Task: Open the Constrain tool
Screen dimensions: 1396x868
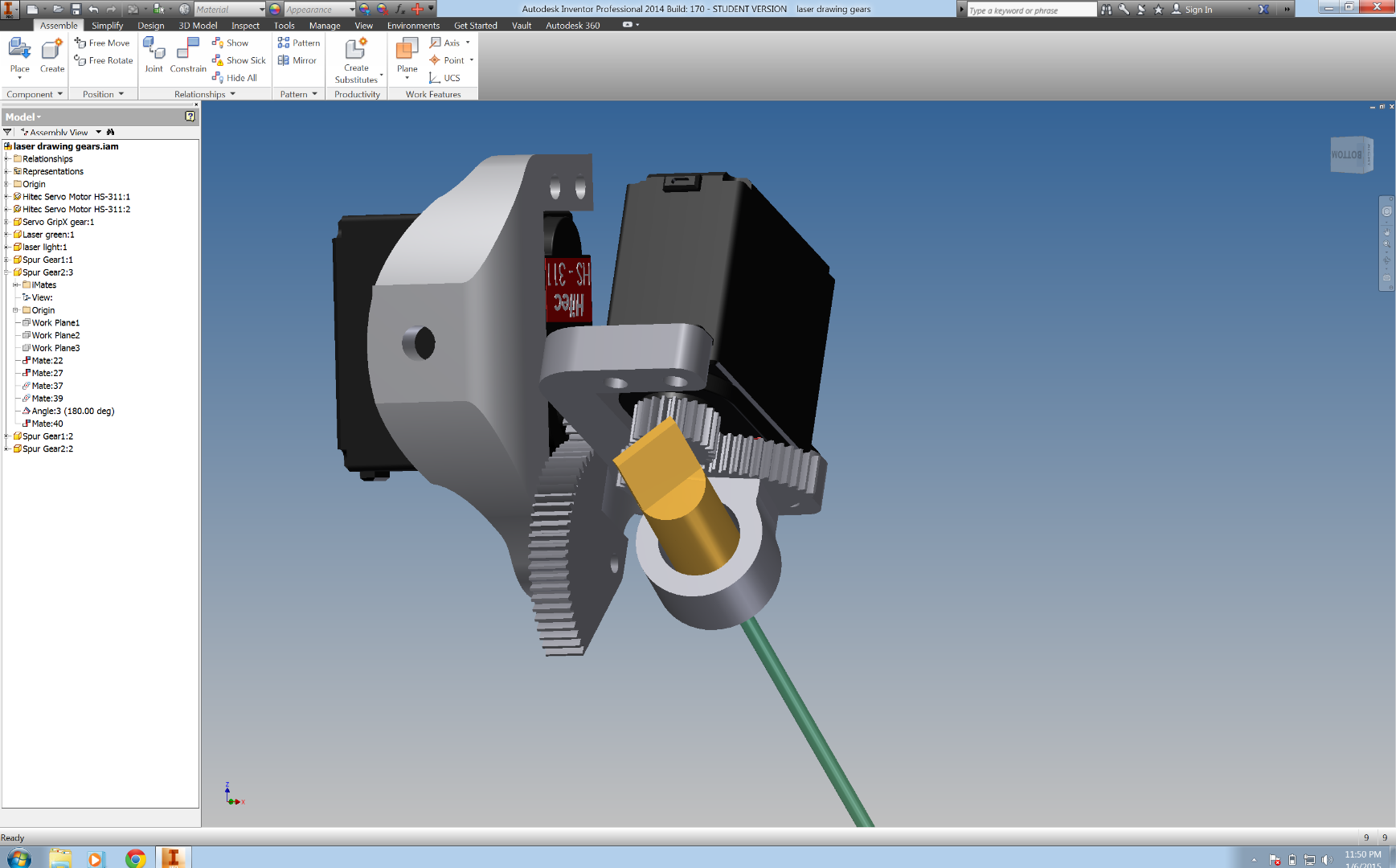Action: 188,56
